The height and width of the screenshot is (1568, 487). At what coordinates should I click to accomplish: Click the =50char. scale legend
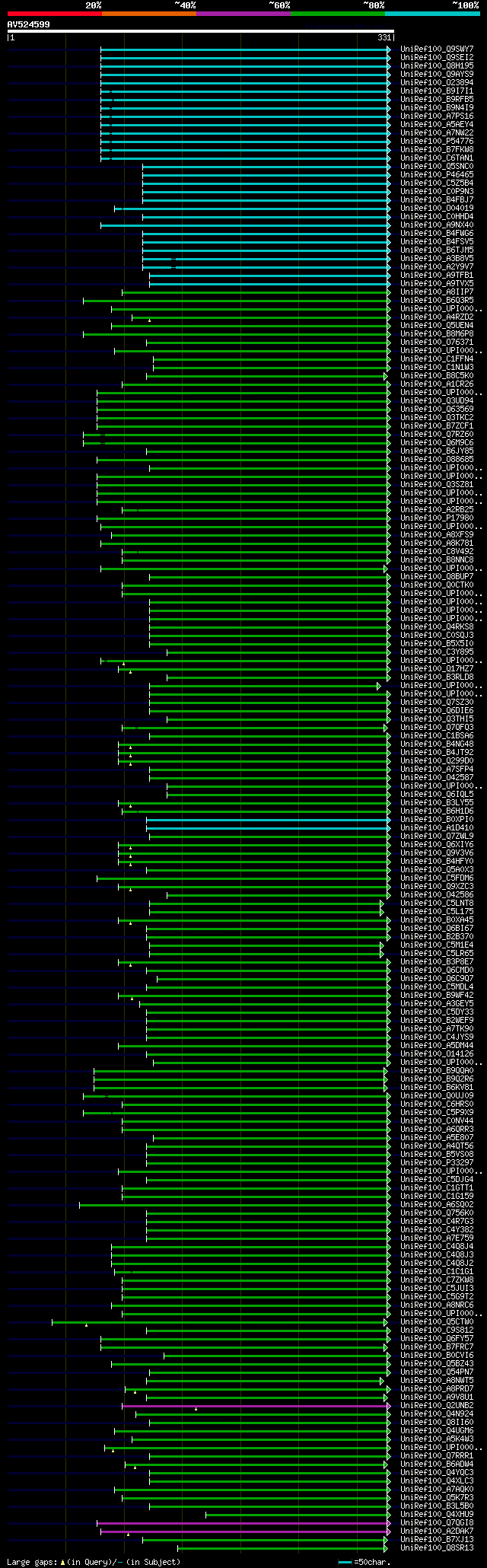(x=364, y=1562)
